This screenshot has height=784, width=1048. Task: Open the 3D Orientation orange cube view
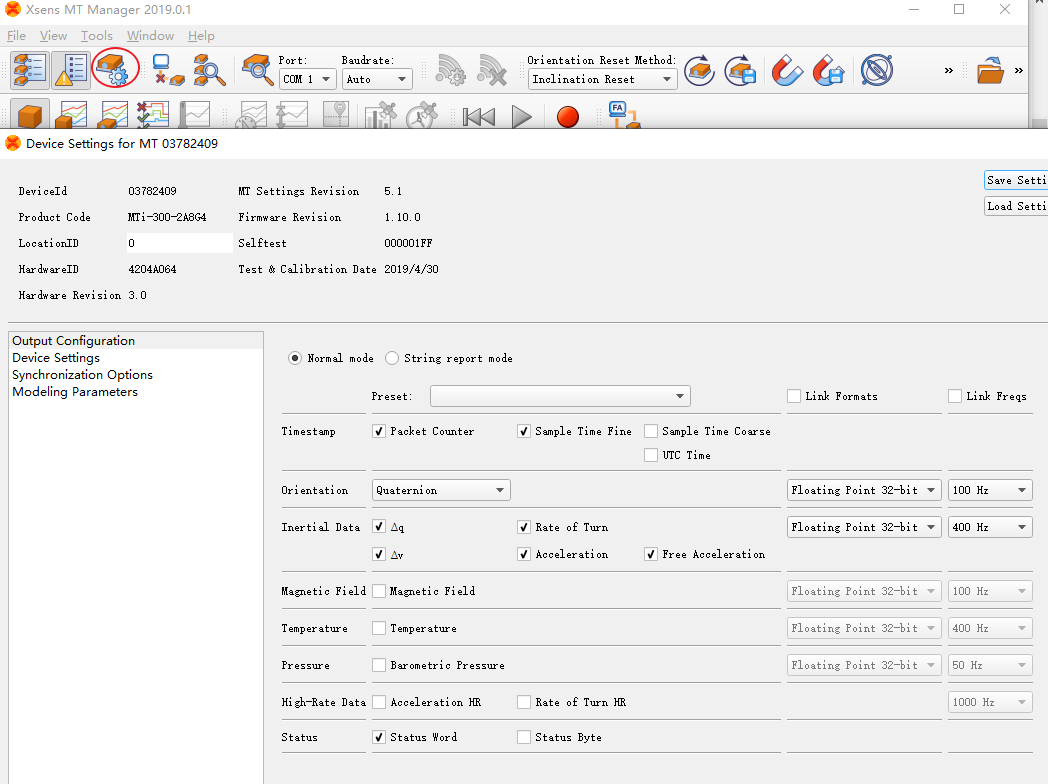click(29, 115)
